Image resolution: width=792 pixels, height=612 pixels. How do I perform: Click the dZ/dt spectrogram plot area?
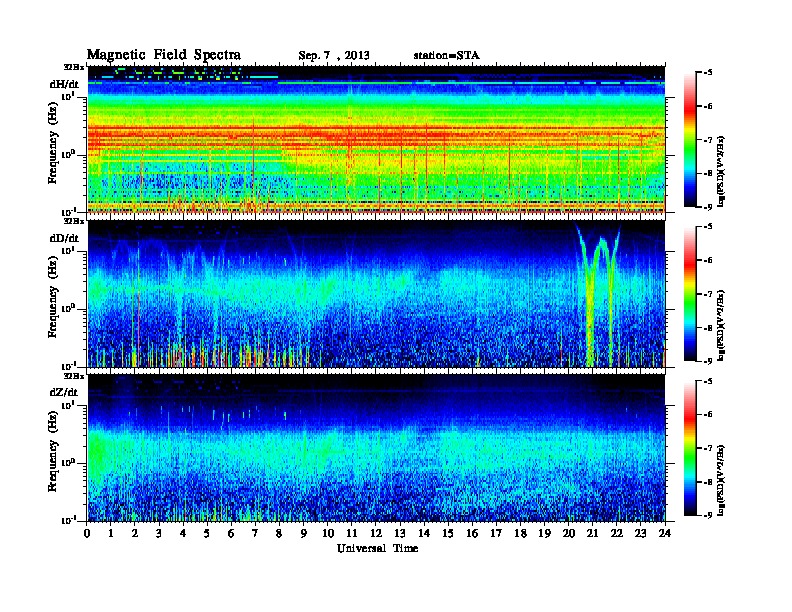376,448
